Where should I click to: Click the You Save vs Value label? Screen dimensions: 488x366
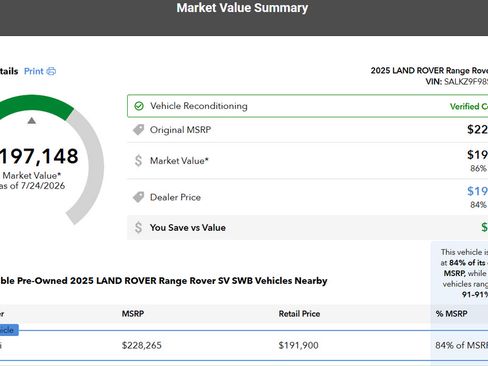pos(188,228)
